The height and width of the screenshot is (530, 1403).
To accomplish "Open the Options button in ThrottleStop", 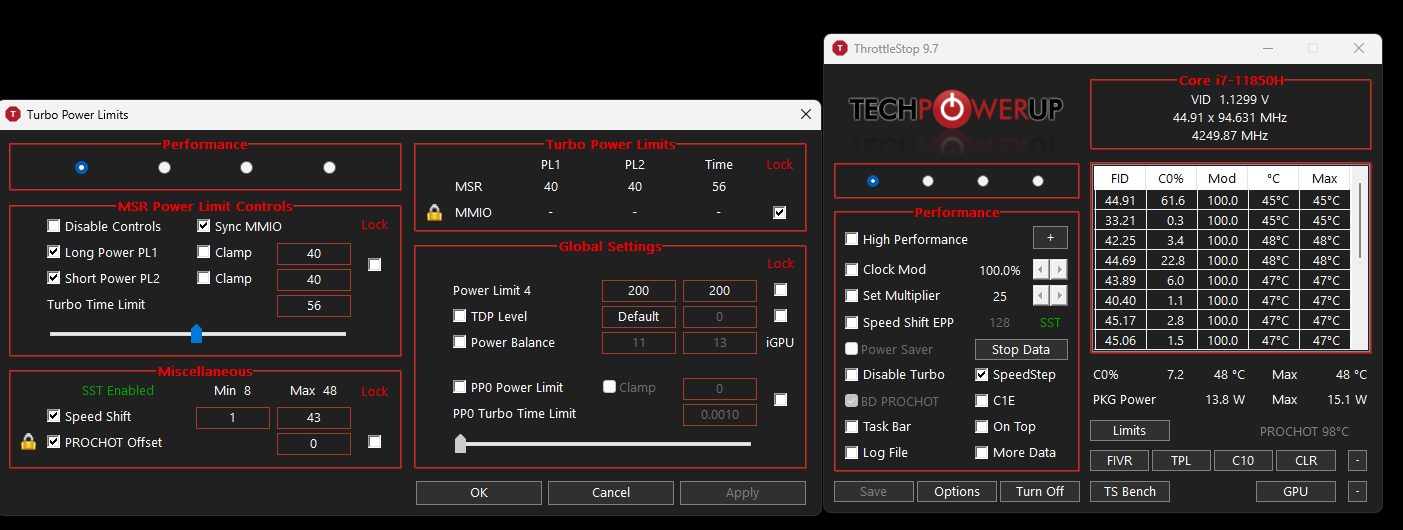I will [x=957, y=491].
